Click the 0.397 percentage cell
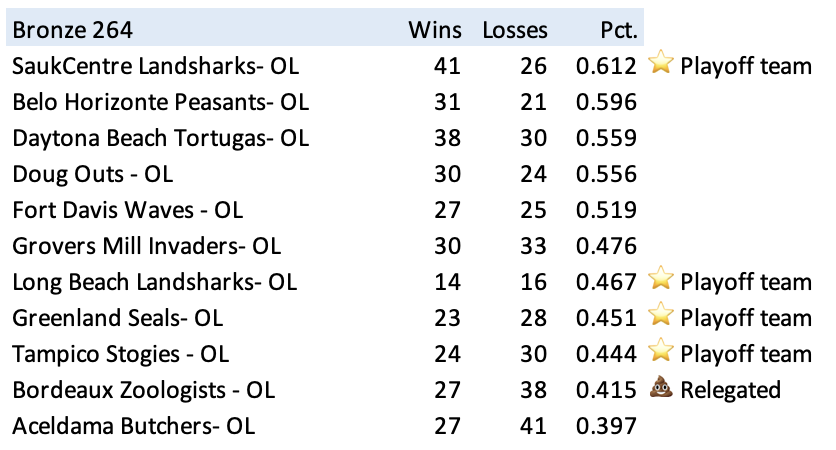Image resolution: width=836 pixels, height=450 pixels. [x=606, y=426]
